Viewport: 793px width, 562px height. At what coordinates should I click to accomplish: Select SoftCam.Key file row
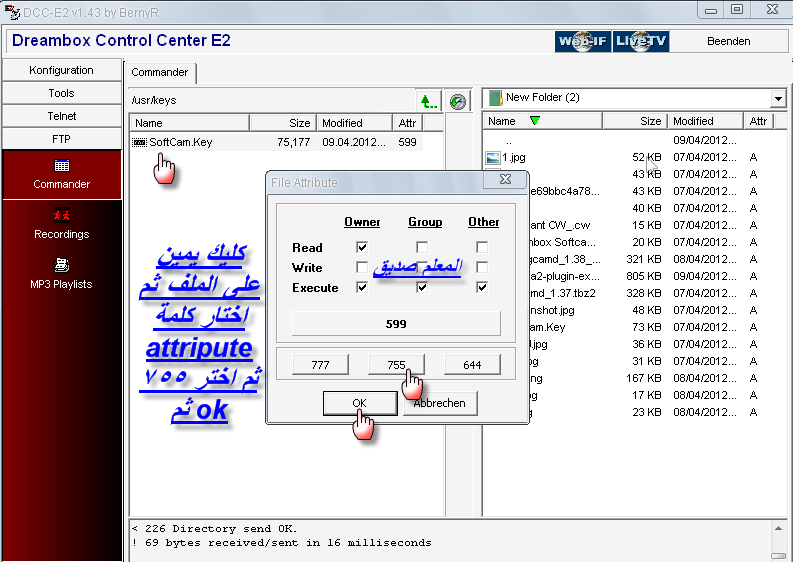tap(277, 142)
